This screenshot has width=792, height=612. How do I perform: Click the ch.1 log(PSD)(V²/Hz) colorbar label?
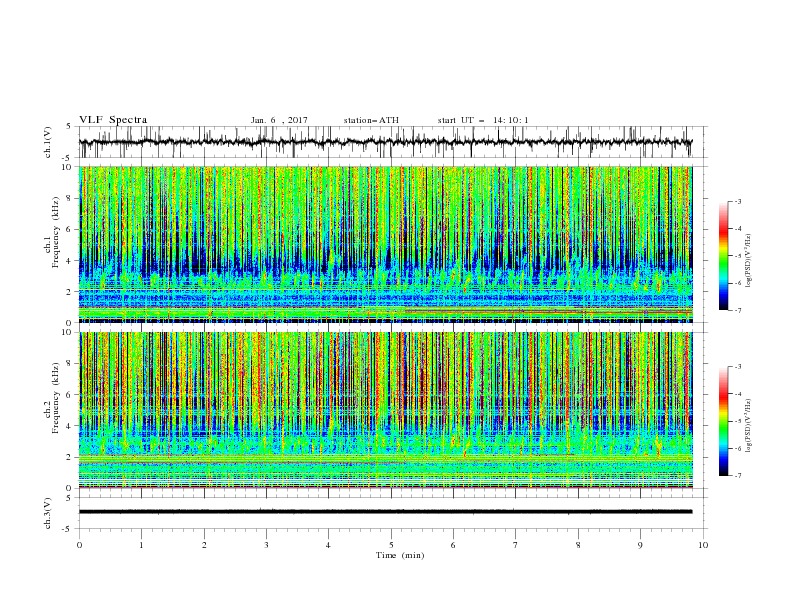[x=750, y=261]
